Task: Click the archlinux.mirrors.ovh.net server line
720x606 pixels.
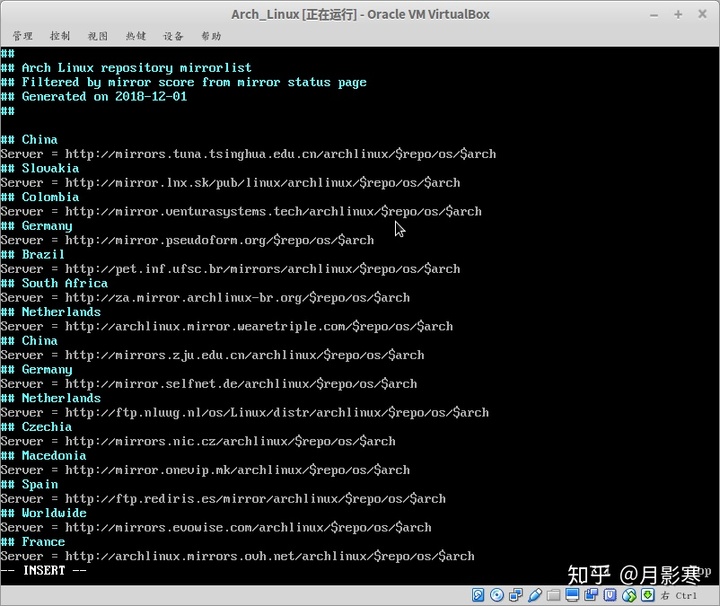Action: coord(237,556)
